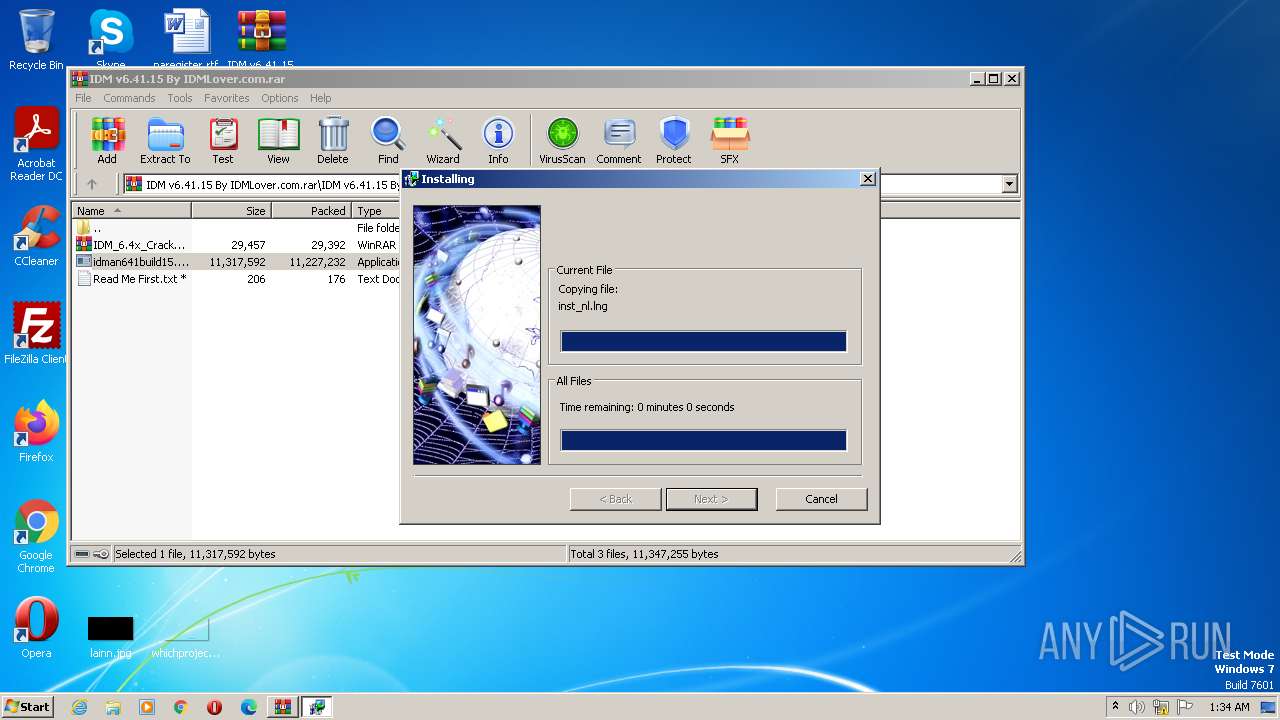Click the Protect shield icon
The image size is (1280, 720).
[x=674, y=141]
